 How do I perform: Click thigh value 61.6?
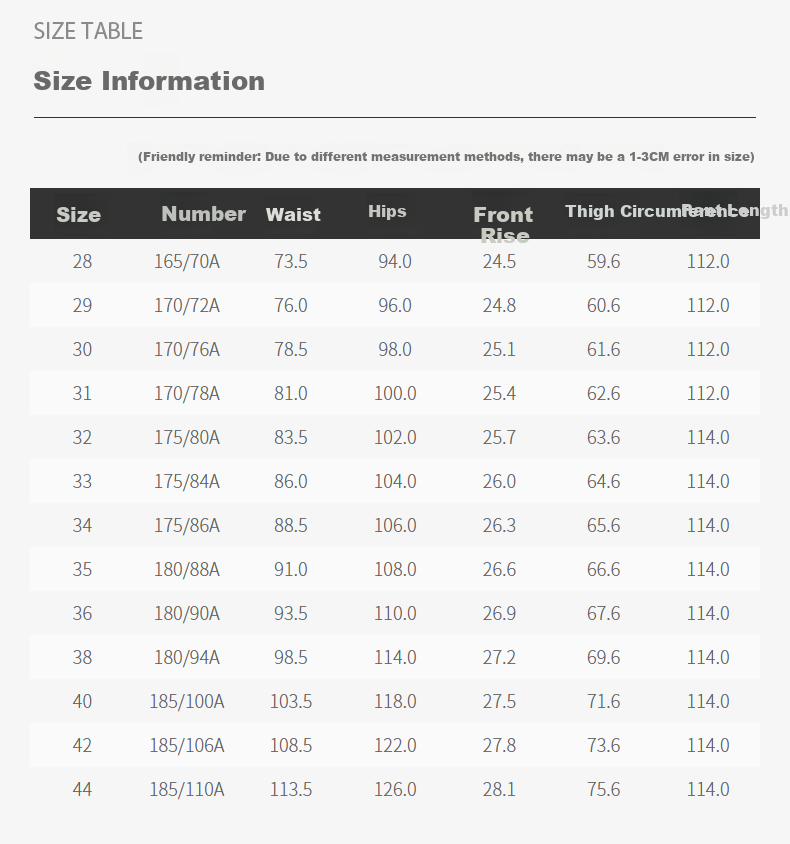click(604, 350)
